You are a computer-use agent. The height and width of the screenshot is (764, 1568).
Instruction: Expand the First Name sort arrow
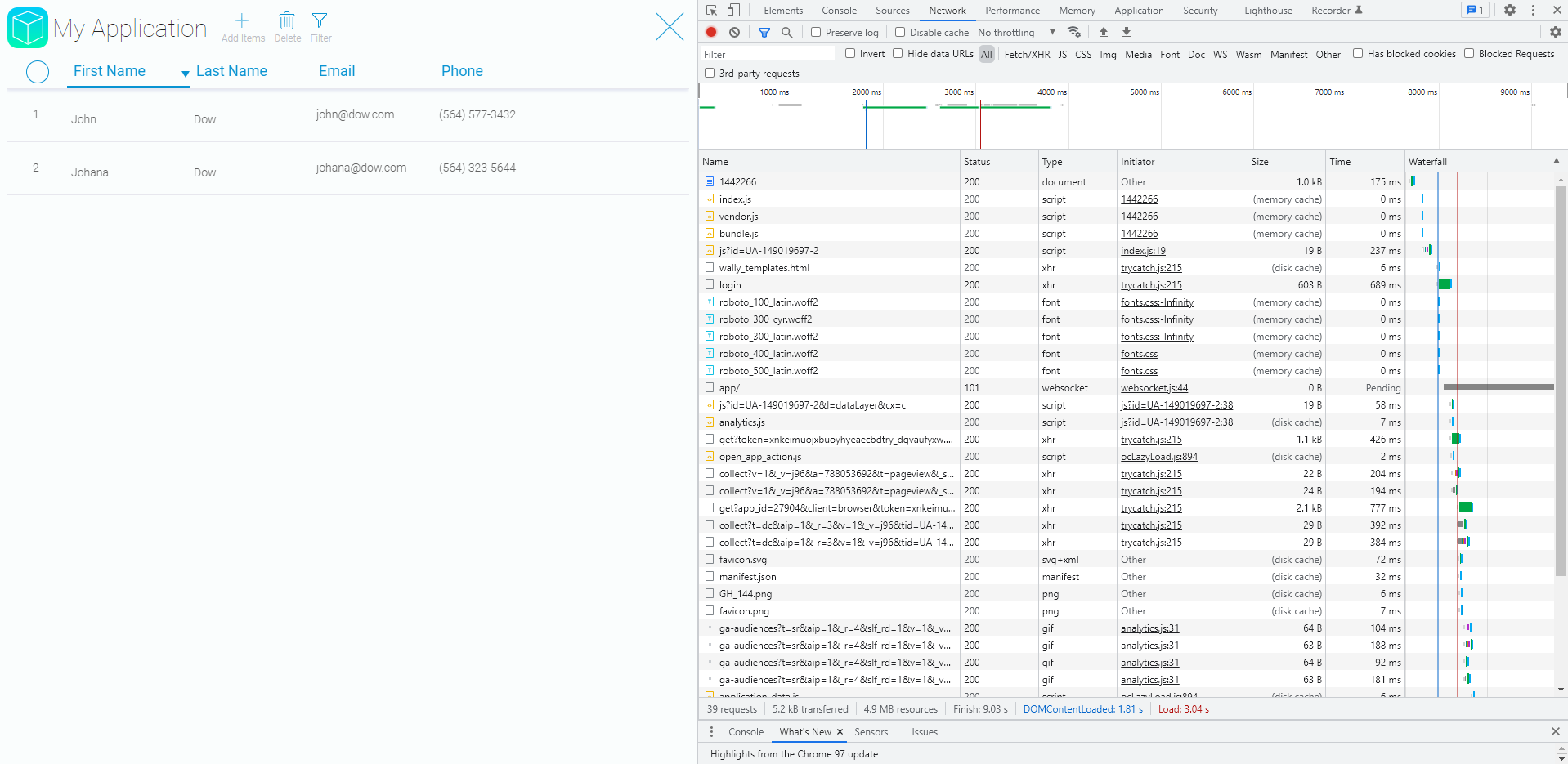click(x=186, y=74)
